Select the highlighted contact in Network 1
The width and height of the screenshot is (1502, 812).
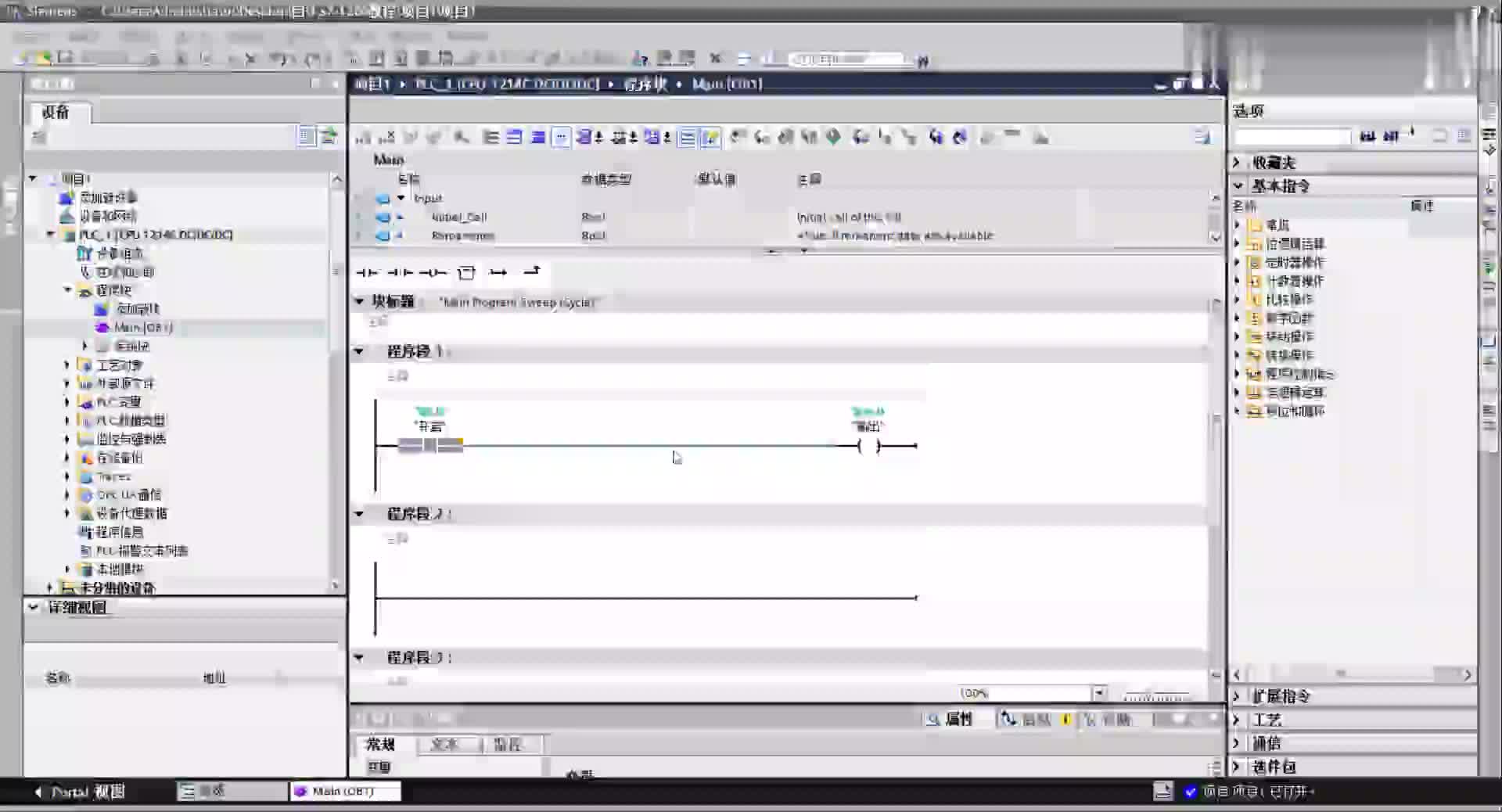tap(430, 446)
